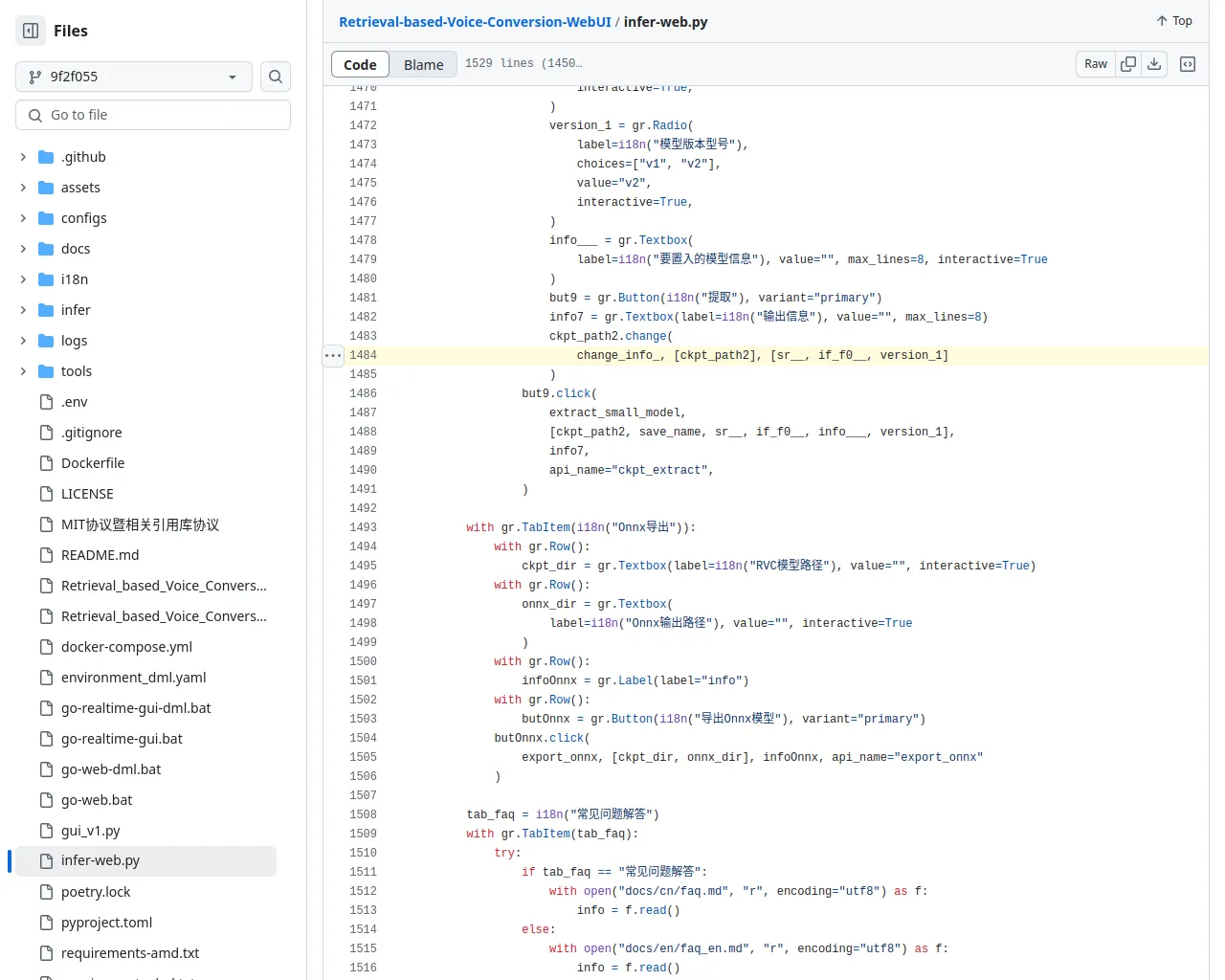Collapse the file tree side panel icon
Image resolution: width=1225 pixels, height=980 pixels.
[x=31, y=31]
